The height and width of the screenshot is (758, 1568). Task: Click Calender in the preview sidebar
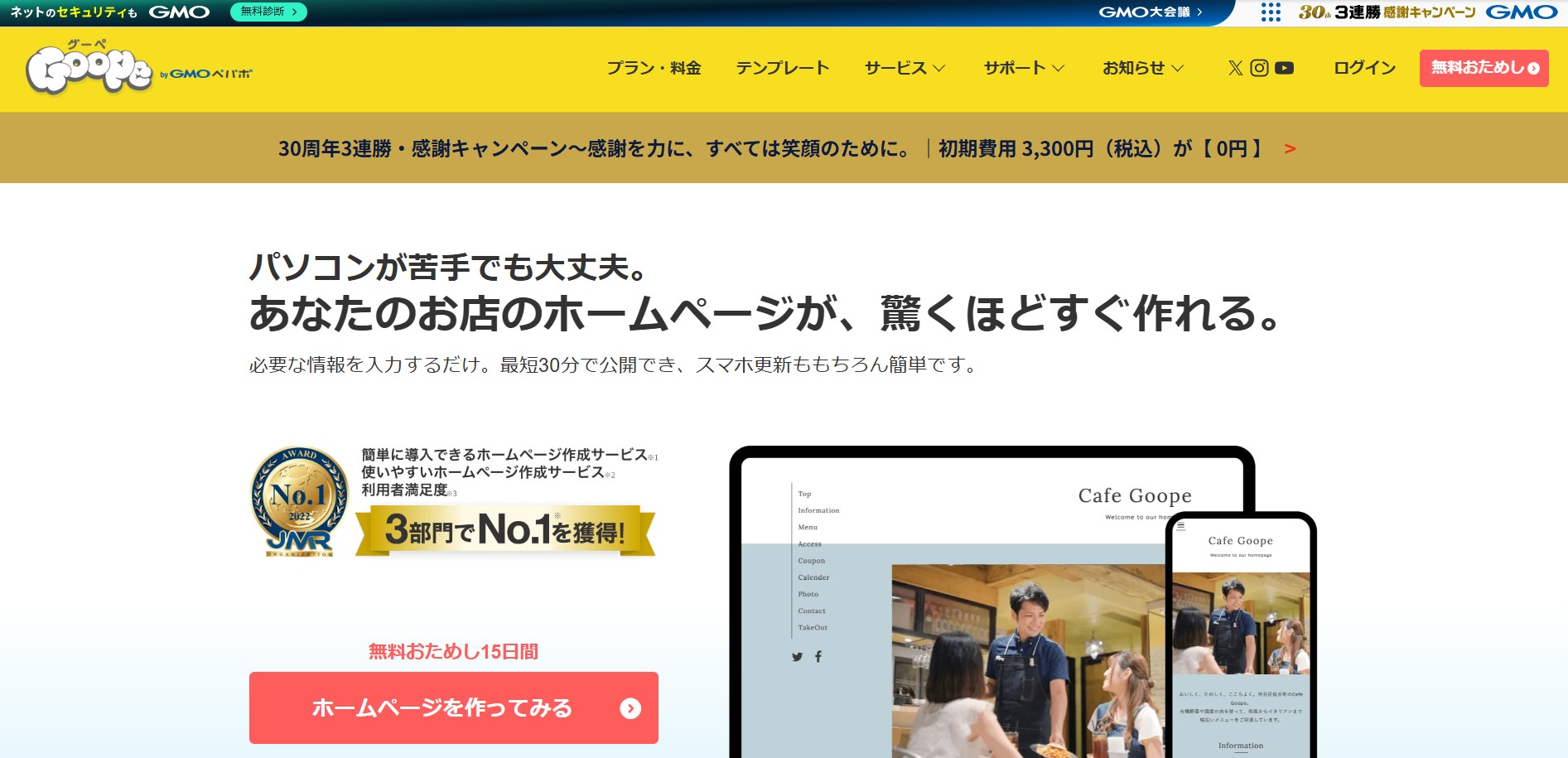click(x=813, y=577)
